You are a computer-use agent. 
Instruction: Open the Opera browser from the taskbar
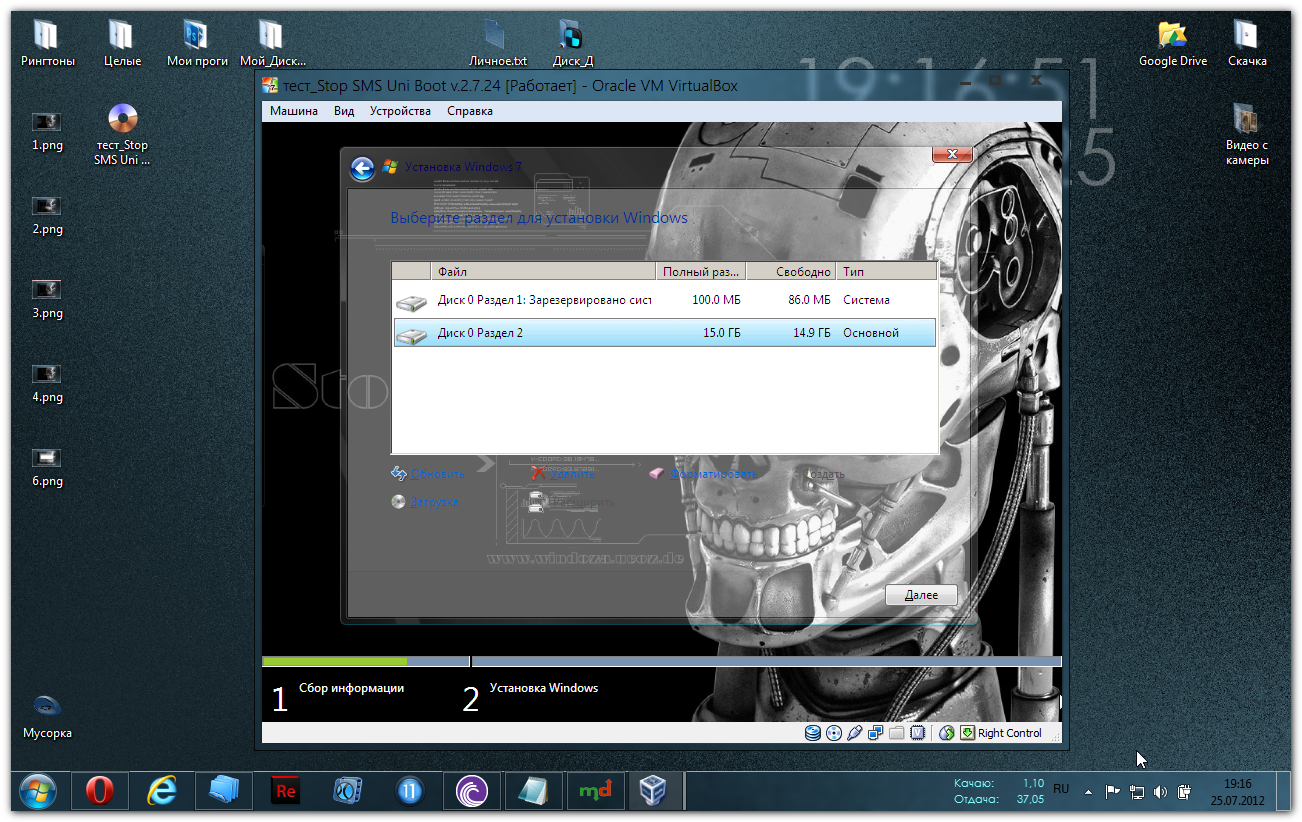point(99,791)
